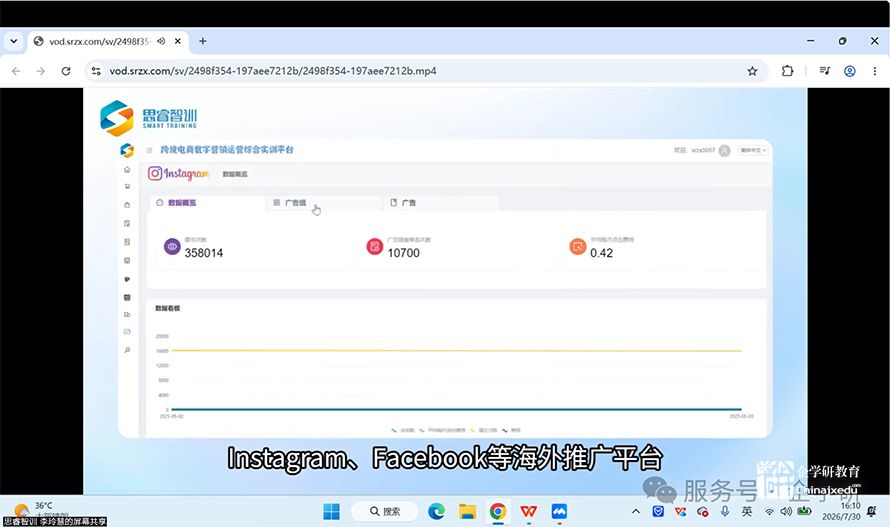
Task: Select the 10700 value
Action: (404, 253)
